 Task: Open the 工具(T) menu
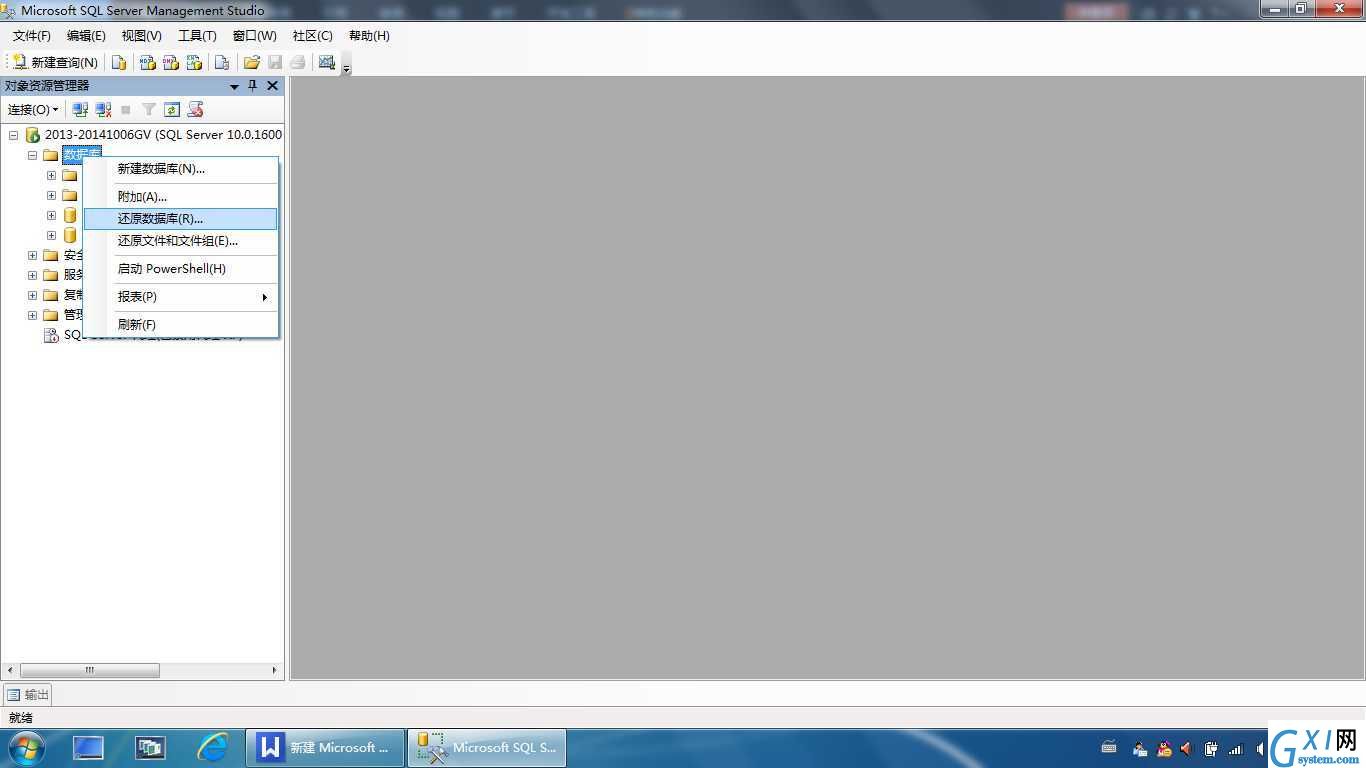(197, 35)
